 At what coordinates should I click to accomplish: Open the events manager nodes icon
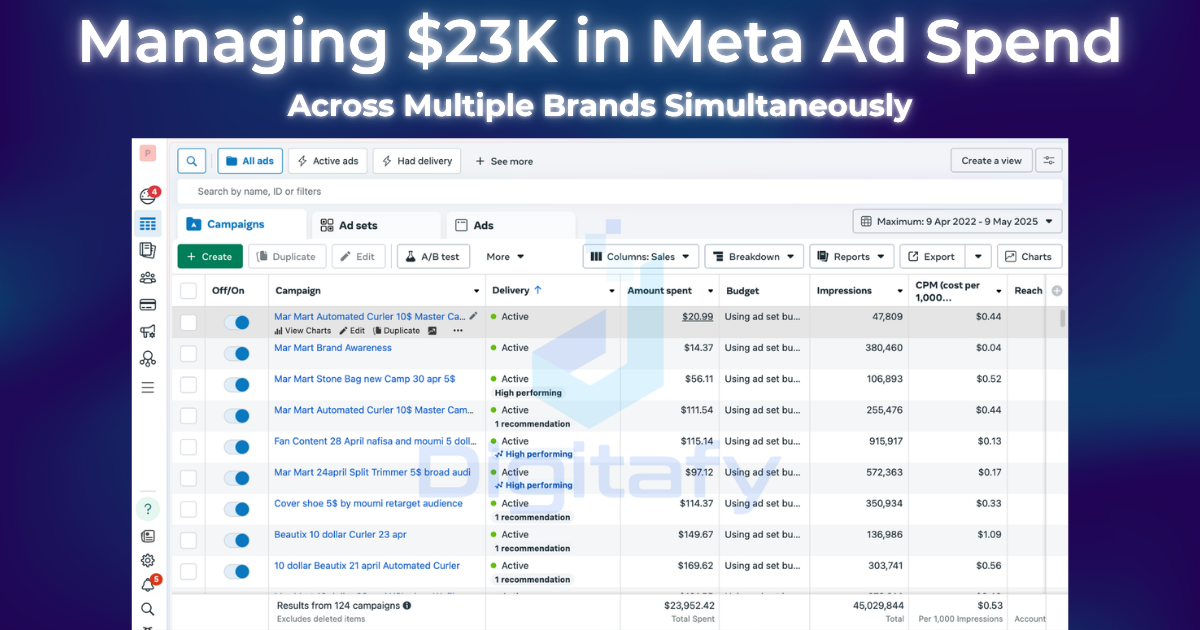point(148,359)
